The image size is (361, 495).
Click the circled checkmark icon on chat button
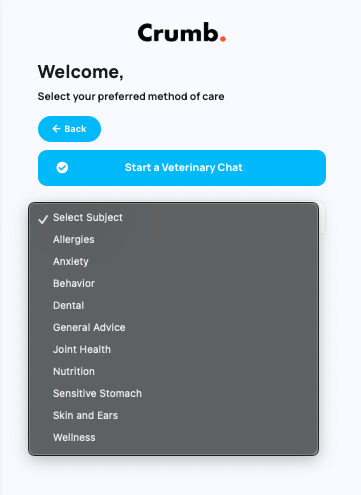point(62,167)
